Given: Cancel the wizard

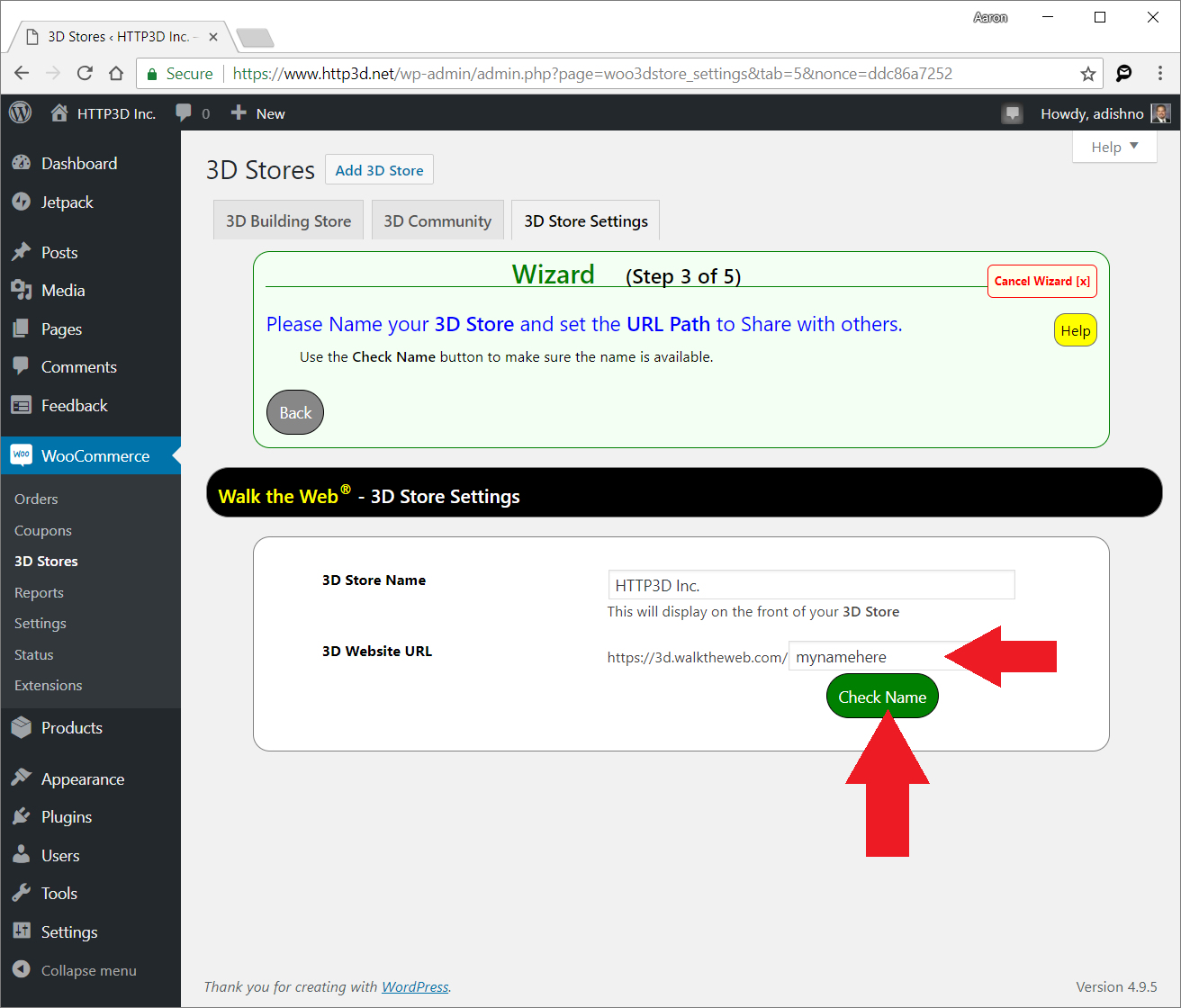Looking at the screenshot, I should coord(1041,281).
